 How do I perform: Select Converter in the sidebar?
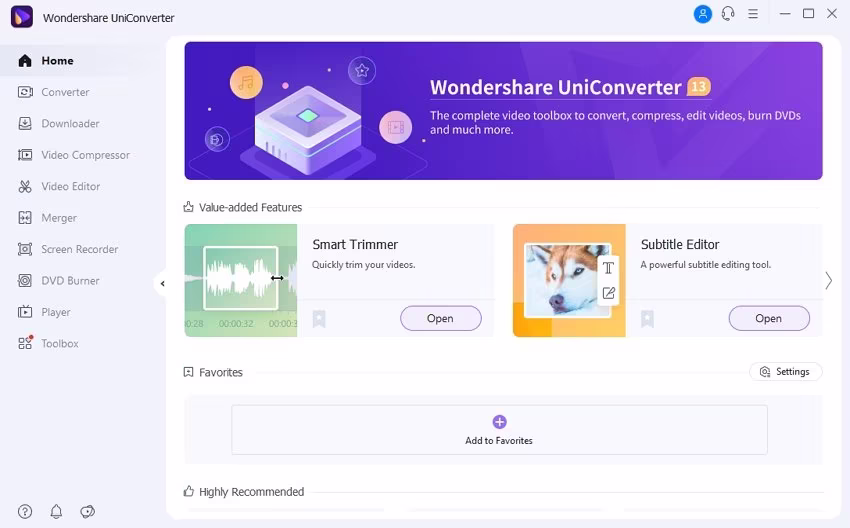(65, 92)
